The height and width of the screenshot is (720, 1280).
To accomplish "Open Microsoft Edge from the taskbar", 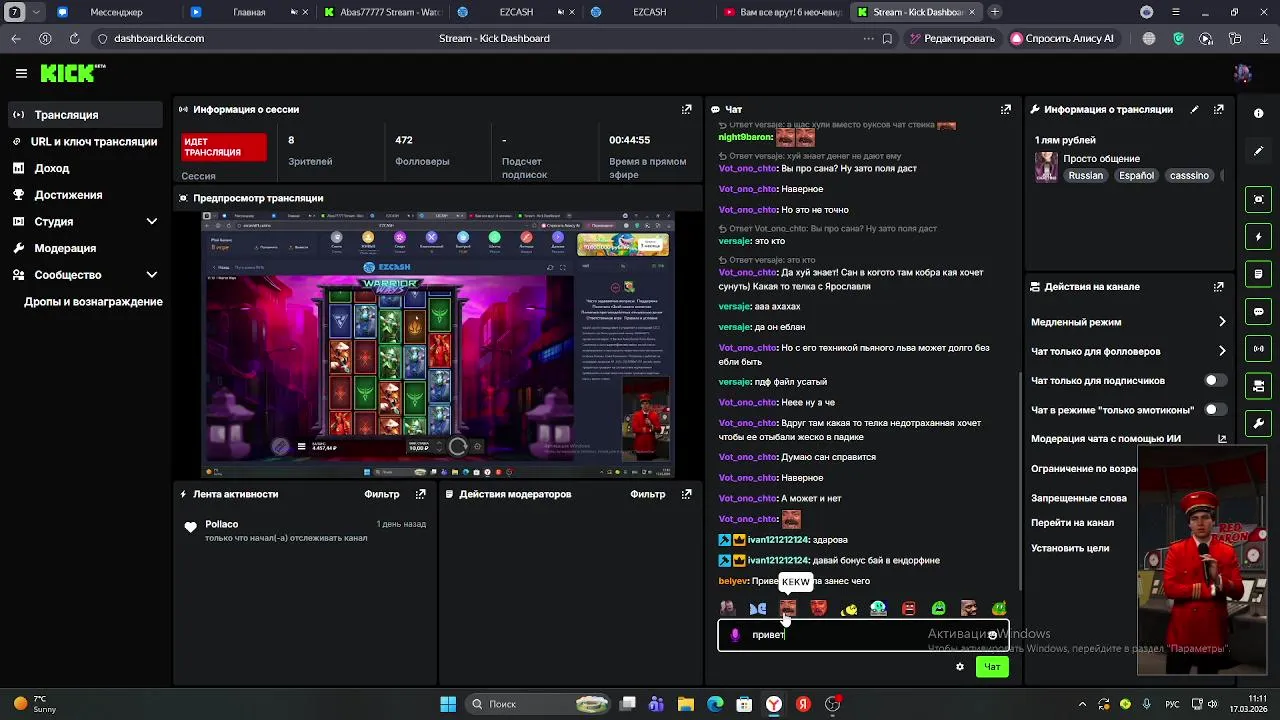I will coord(715,704).
